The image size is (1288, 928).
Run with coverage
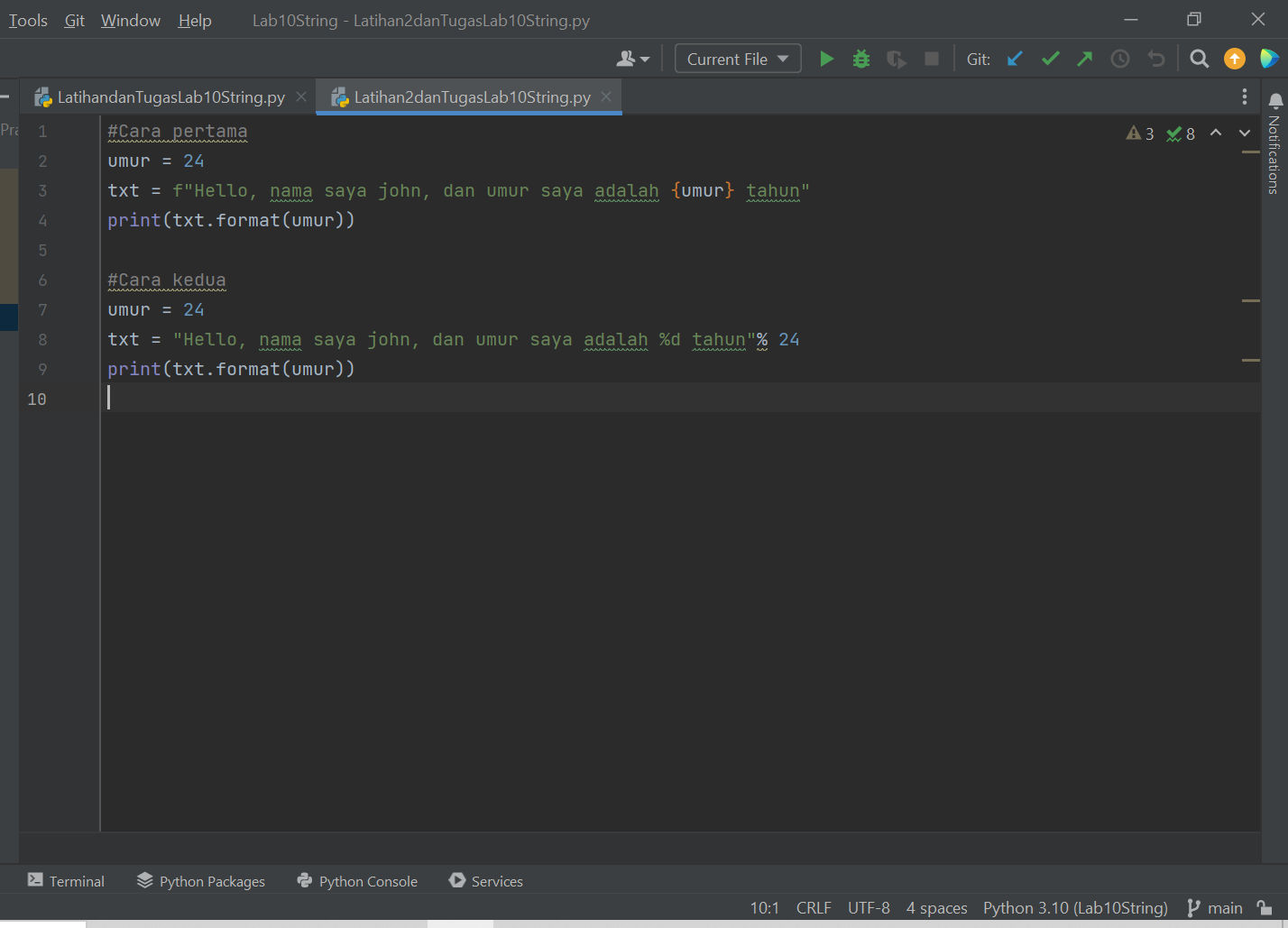(895, 58)
